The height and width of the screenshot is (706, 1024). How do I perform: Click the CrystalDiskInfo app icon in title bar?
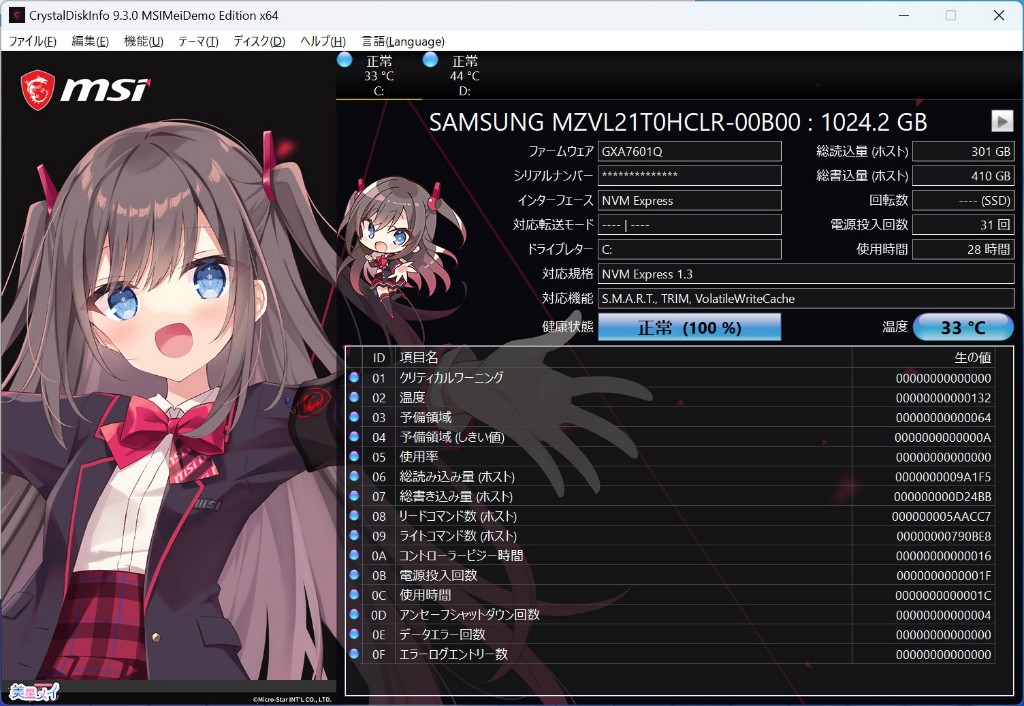(17, 15)
